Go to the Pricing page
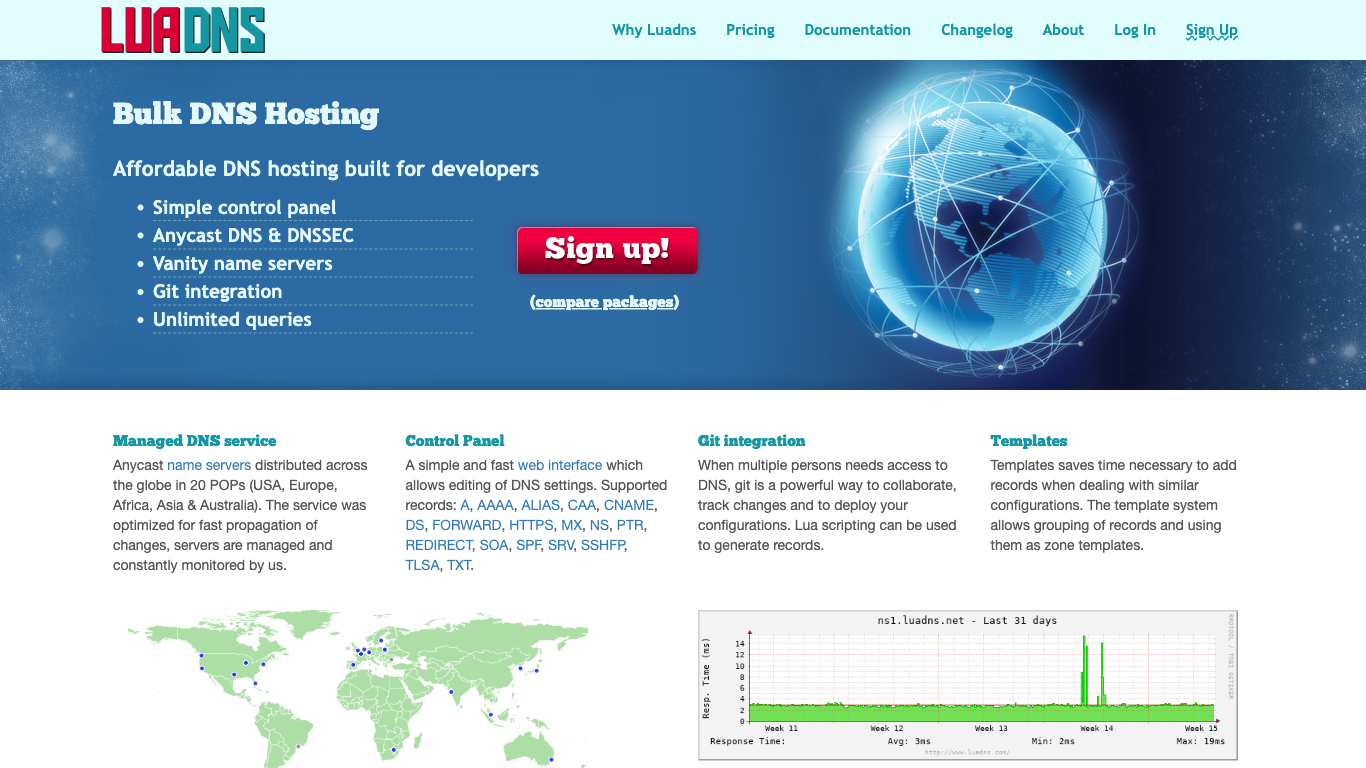This screenshot has width=1366, height=768. click(x=750, y=30)
